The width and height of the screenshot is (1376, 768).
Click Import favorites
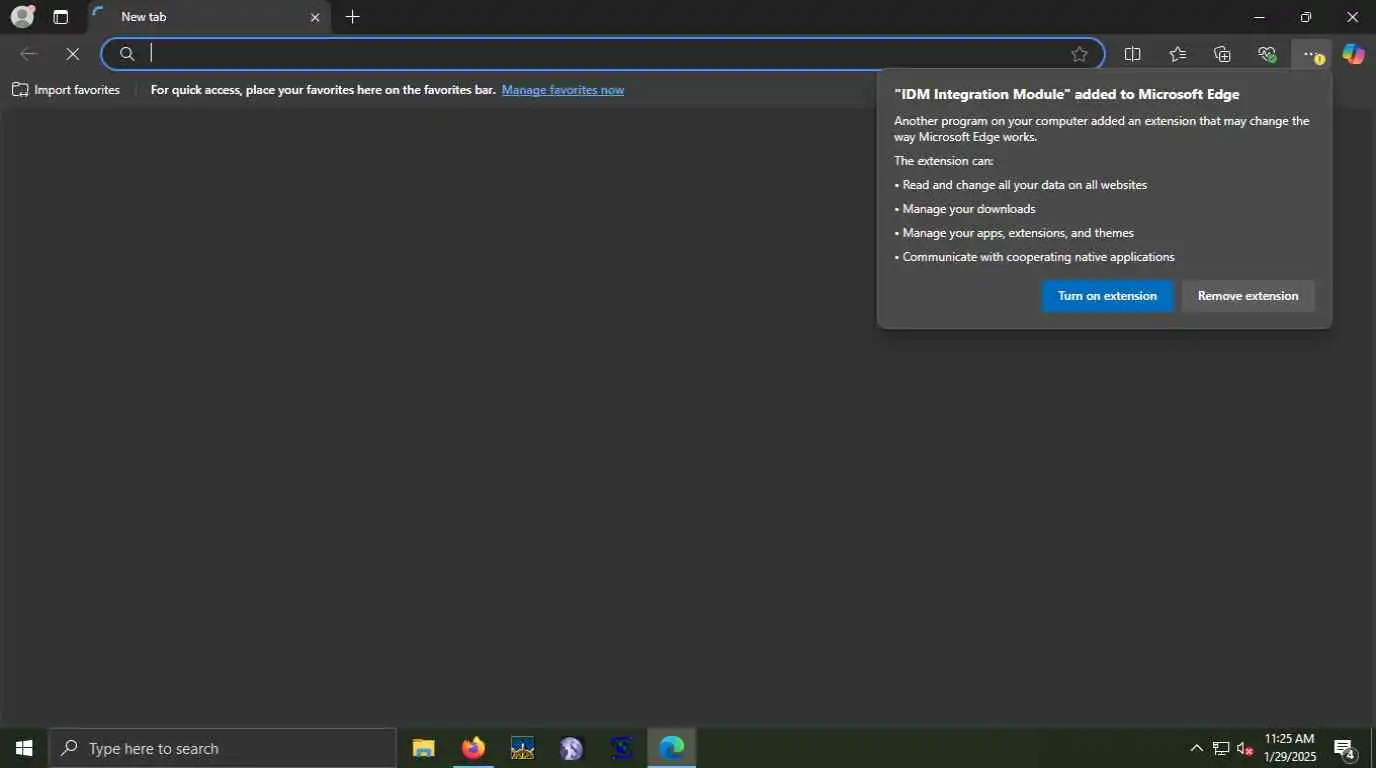(x=66, y=90)
